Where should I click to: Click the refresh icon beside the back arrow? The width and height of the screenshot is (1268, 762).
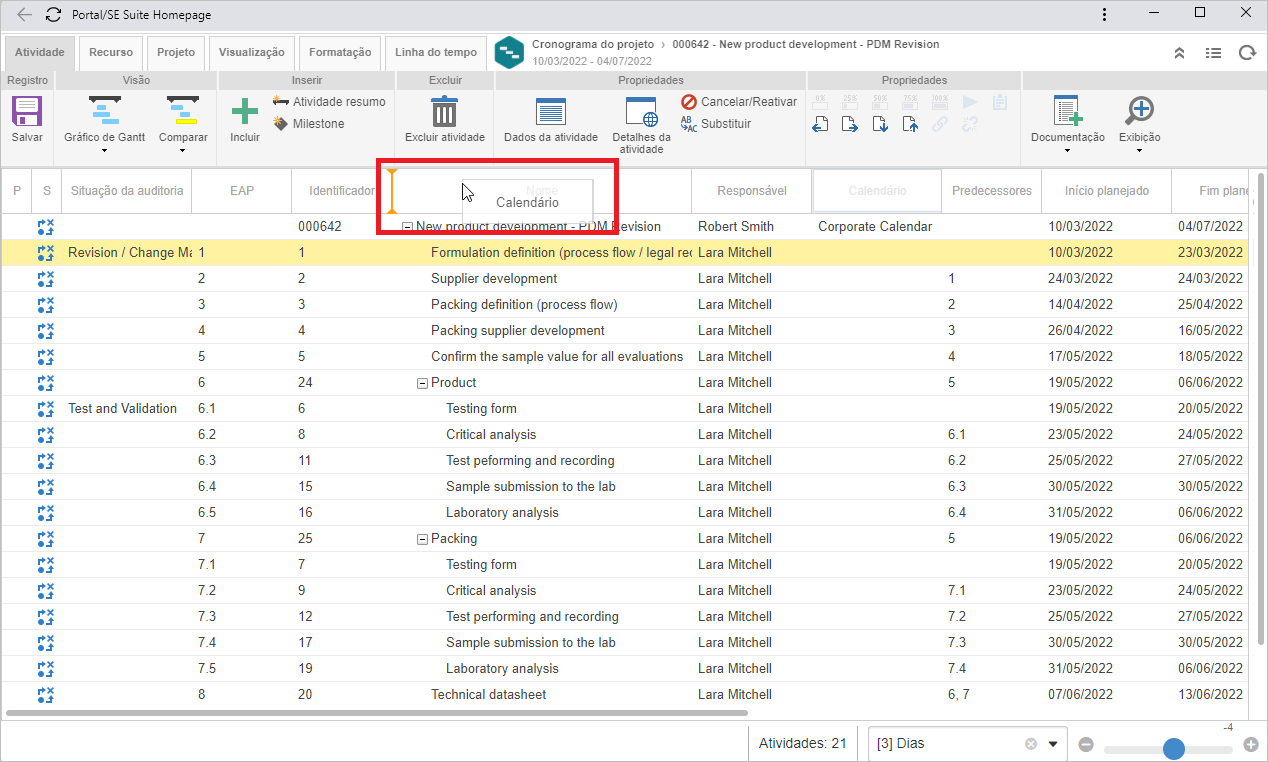point(52,15)
